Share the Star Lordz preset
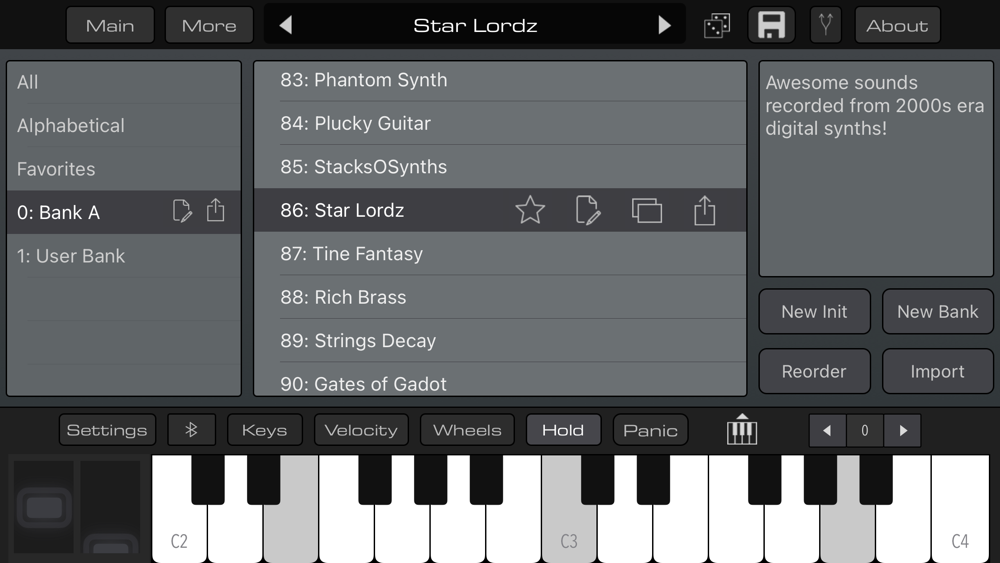 tap(705, 210)
